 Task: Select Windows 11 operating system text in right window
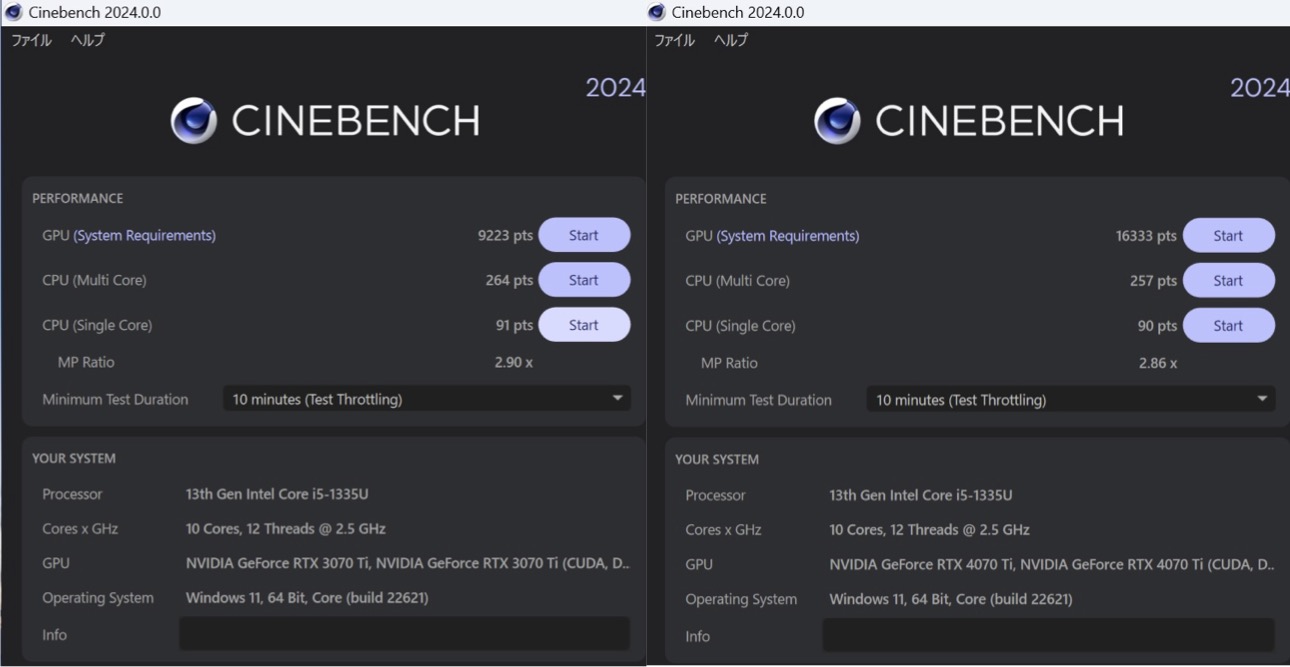click(951, 599)
